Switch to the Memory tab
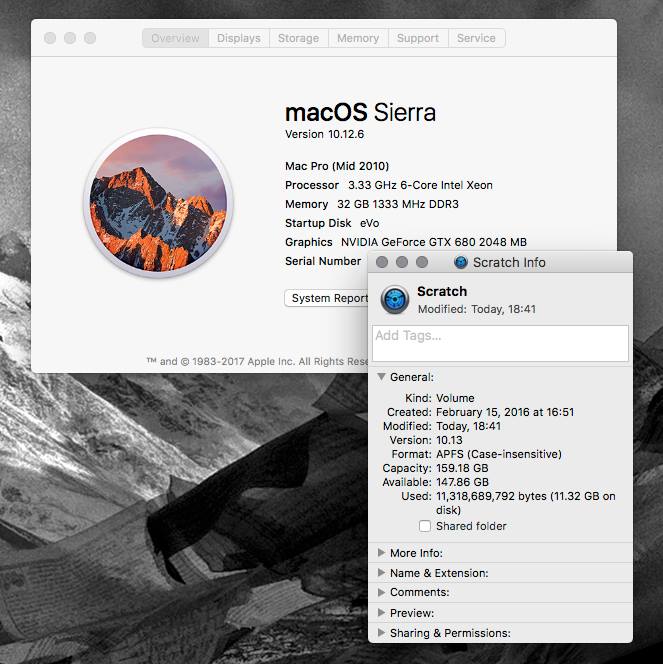This screenshot has height=664, width=663. (x=358, y=38)
